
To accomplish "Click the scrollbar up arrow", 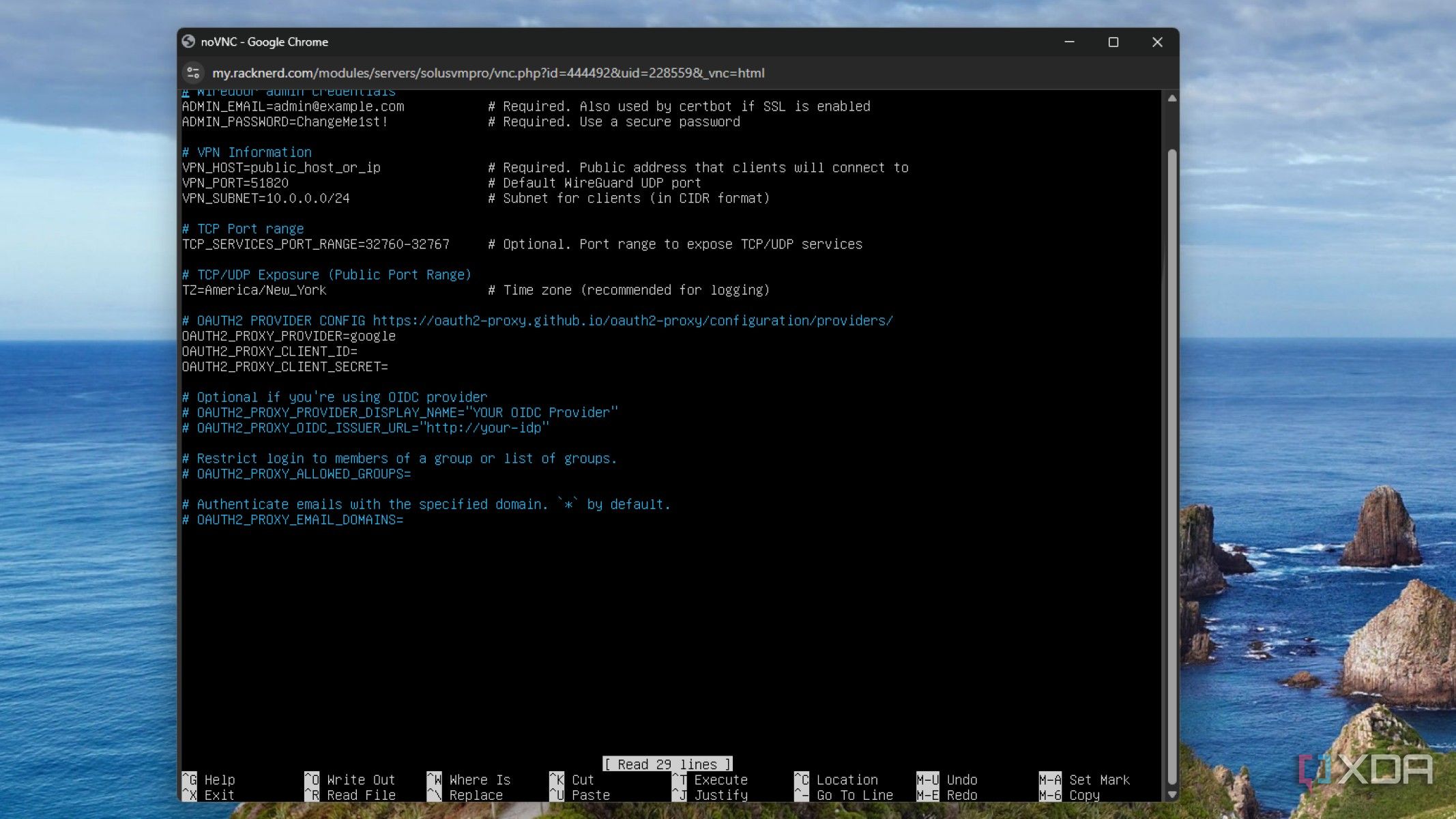I will 1171,98.
